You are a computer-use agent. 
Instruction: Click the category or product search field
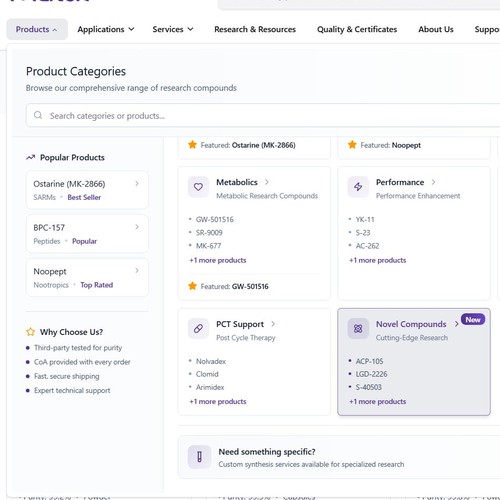click(x=263, y=115)
